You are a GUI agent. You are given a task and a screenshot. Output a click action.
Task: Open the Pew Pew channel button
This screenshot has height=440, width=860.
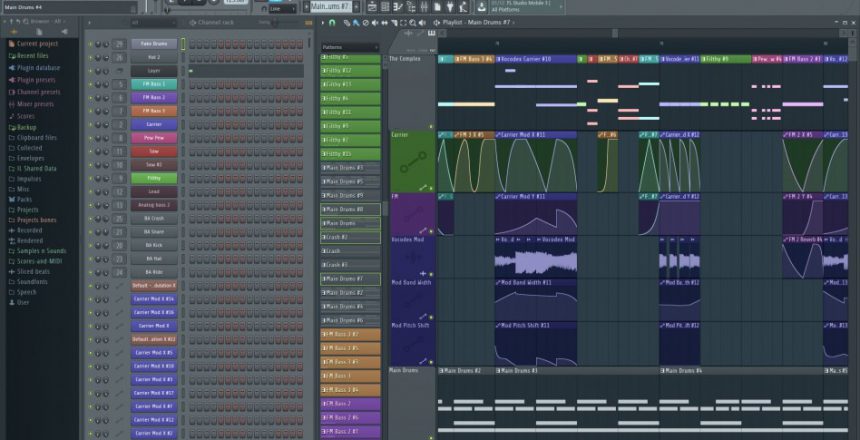click(x=154, y=138)
